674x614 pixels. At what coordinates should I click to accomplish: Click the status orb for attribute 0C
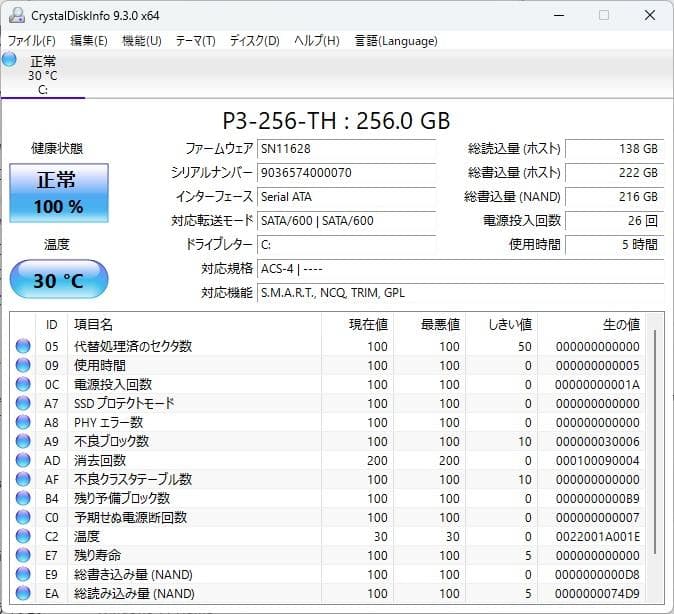pos(23,384)
